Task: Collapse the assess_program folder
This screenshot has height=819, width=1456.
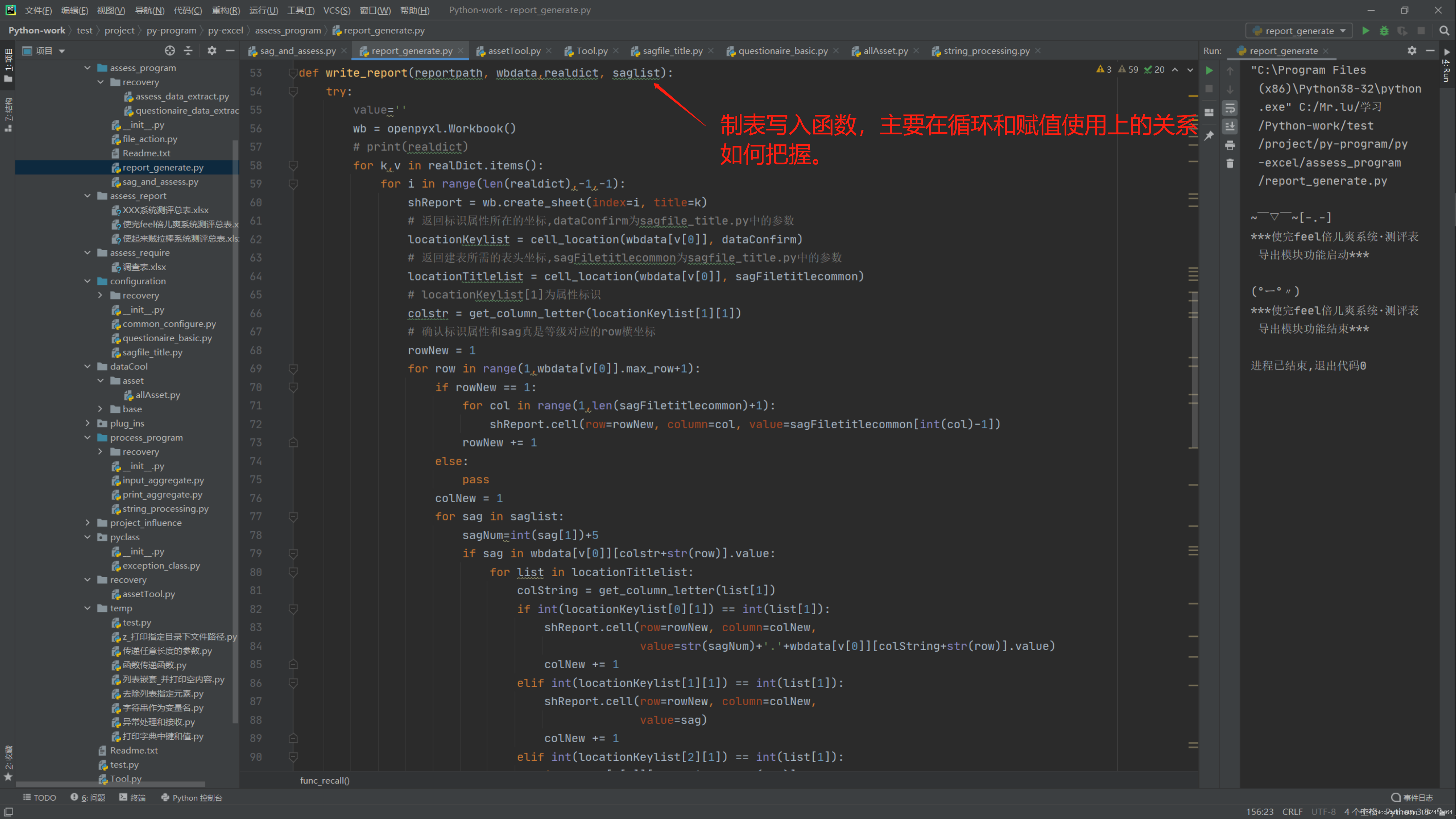Action: (87, 68)
